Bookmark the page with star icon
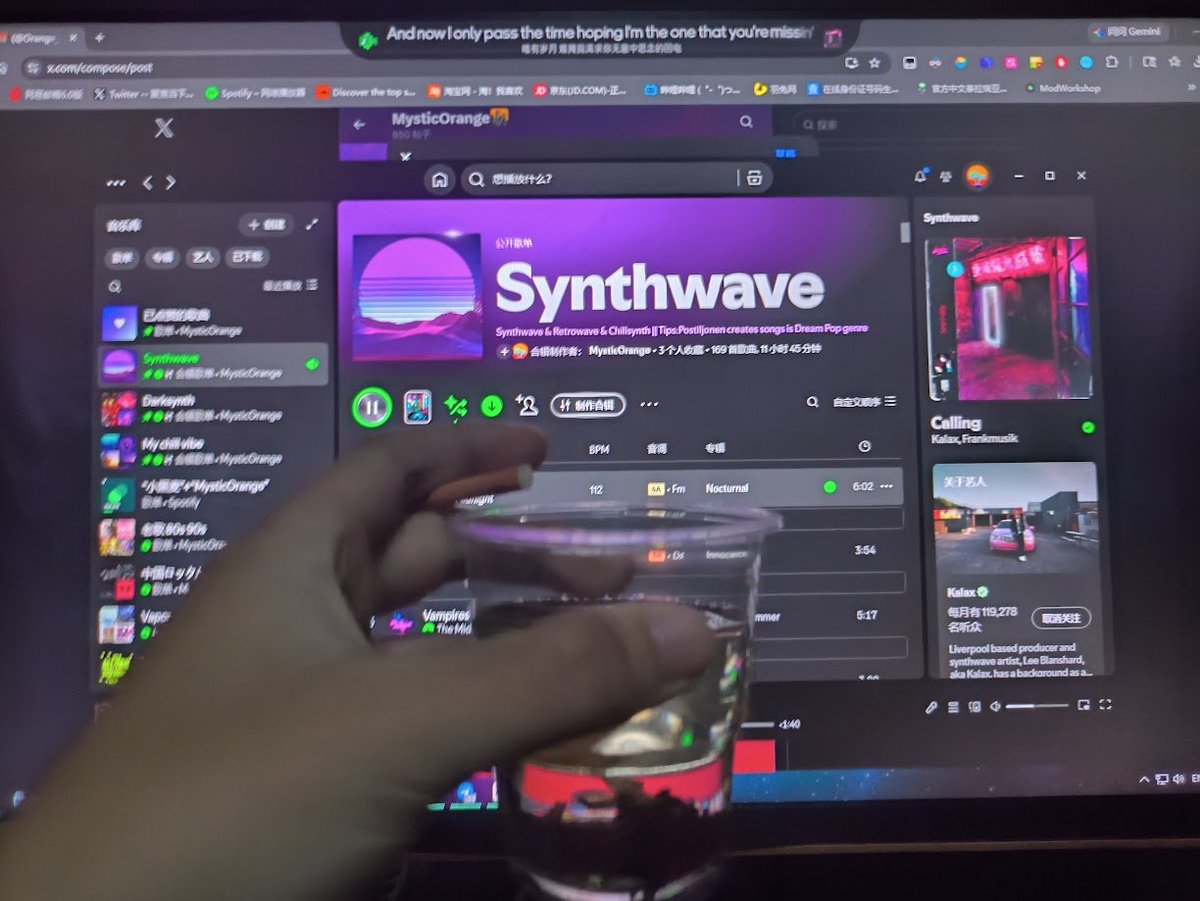Screen dimensions: 1200x901 tap(875, 62)
